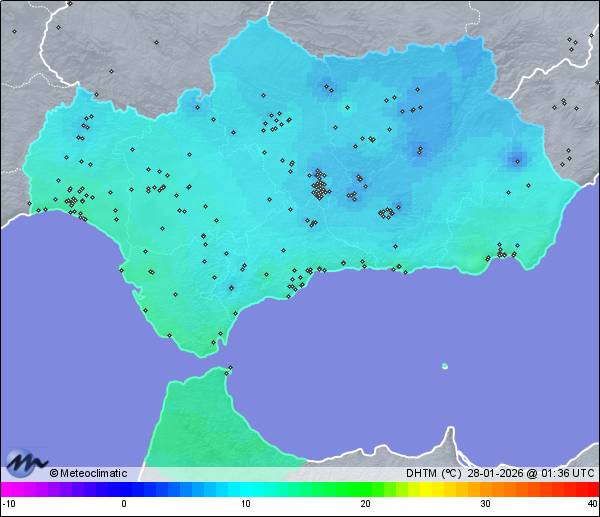The height and width of the screenshot is (517, 600).
Task: Click the 28-01-2026 @ 01:36 UTC timestamp
Action: 531,474
